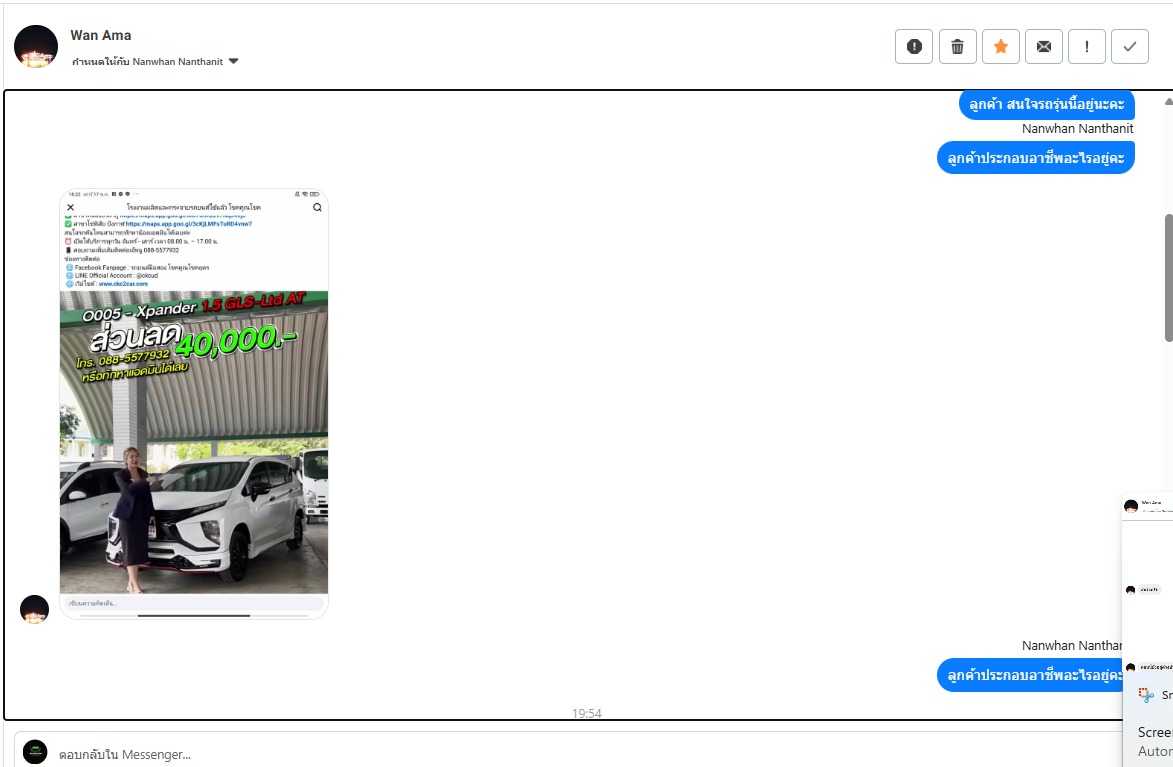Click scroll-up arrow of chat pane

pyautogui.click(x=1169, y=102)
